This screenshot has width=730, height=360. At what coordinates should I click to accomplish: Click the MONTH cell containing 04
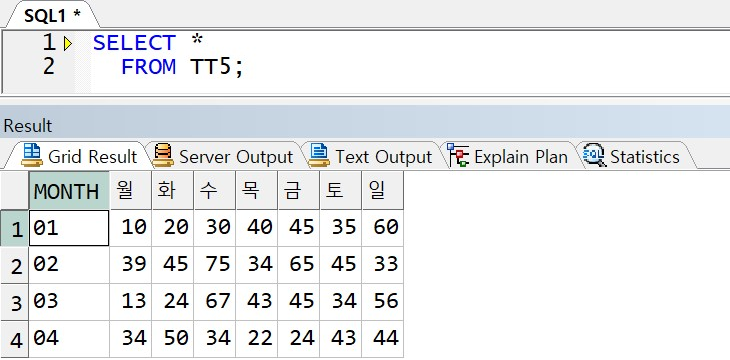[69, 339]
